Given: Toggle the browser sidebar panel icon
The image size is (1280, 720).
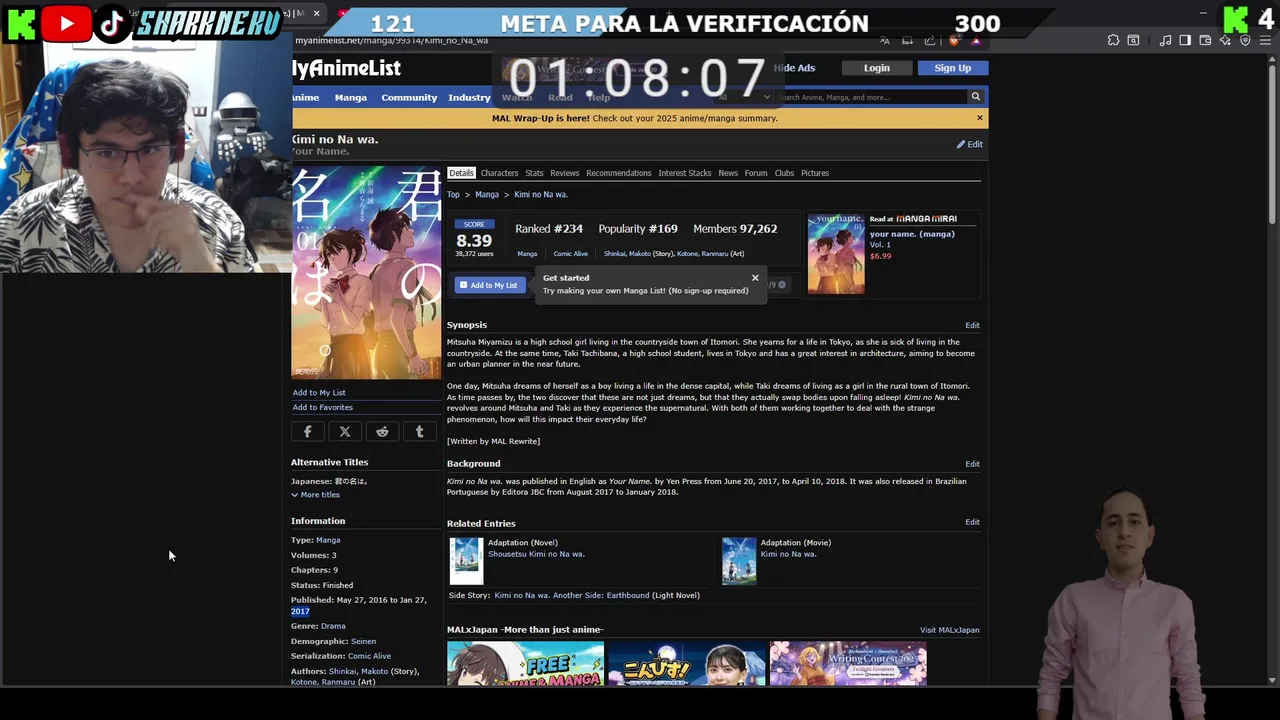Looking at the screenshot, I should [x=1185, y=40].
